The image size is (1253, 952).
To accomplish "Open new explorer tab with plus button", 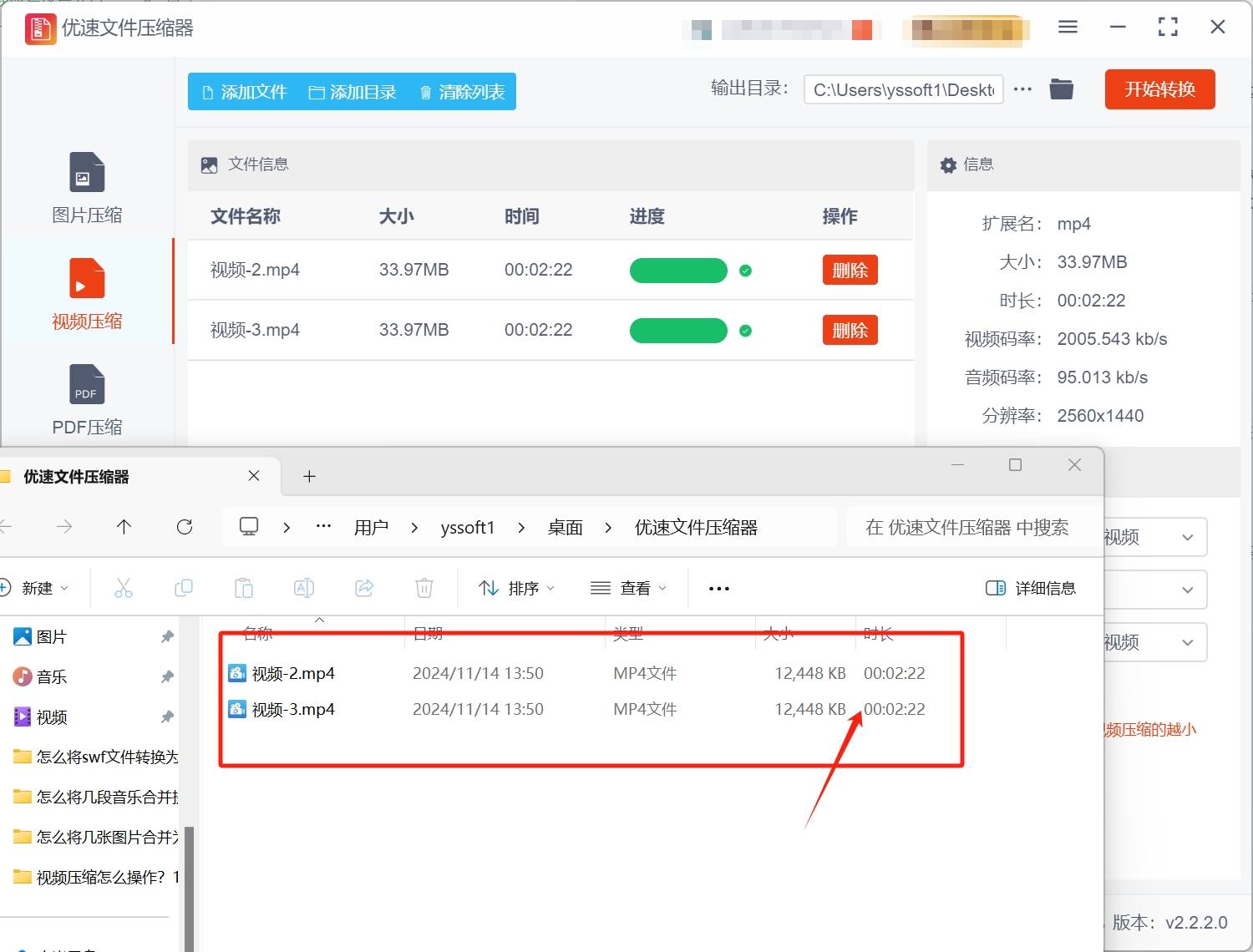I will [309, 476].
